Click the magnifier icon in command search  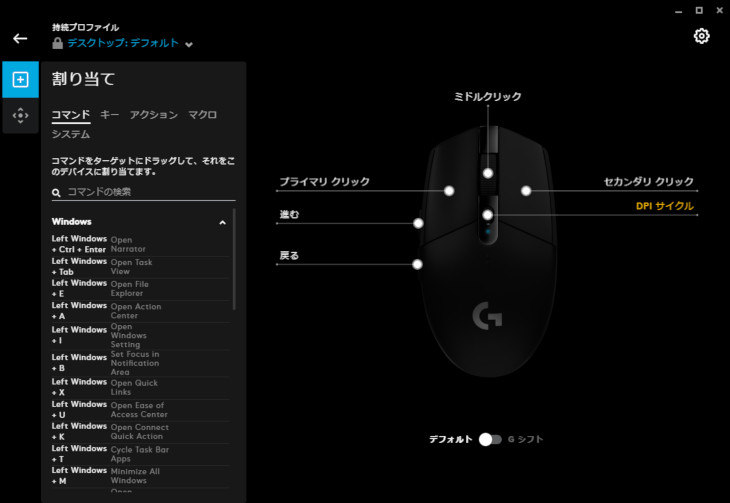(x=56, y=192)
